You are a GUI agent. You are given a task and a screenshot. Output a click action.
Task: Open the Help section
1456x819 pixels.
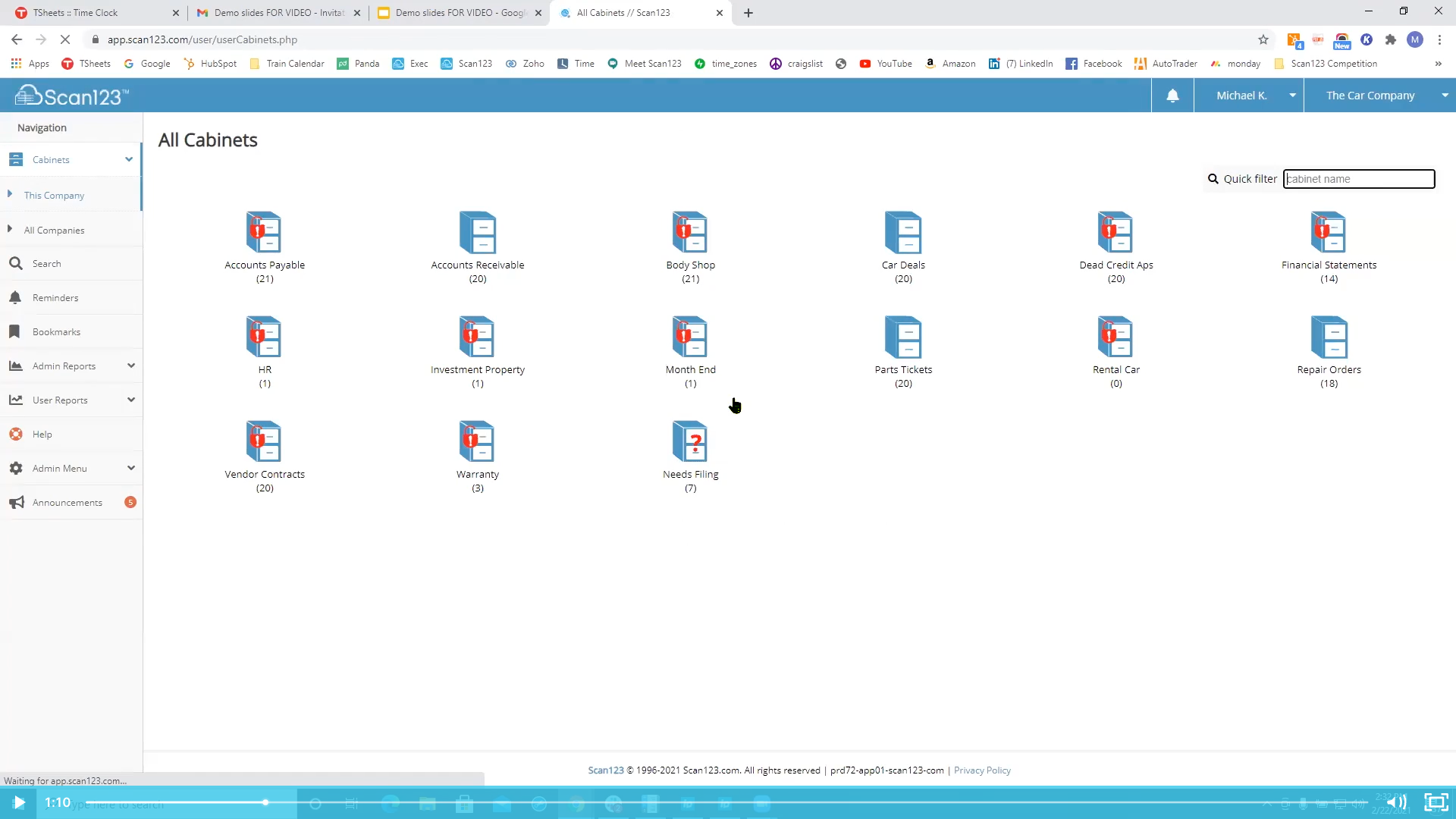[42, 434]
